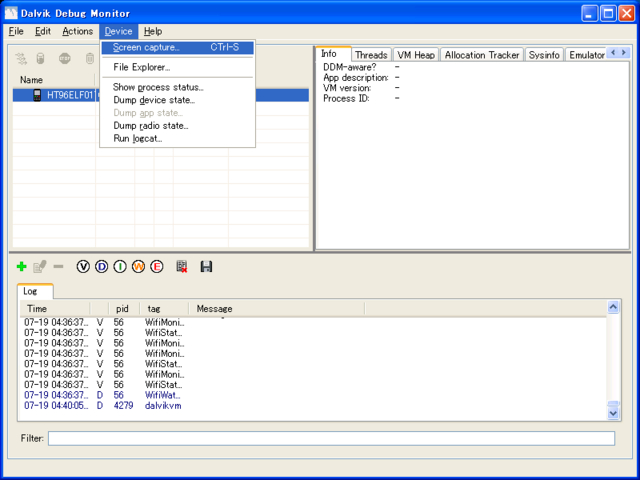The width and height of the screenshot is (640, 480).
Task: Click the garbage collection trash icon
Action: tap(89, 59)
